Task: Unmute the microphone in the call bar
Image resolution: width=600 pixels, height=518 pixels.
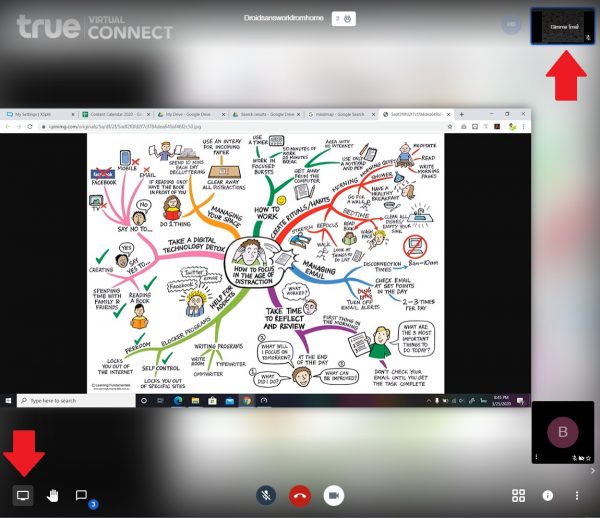Action: [266, 495]
